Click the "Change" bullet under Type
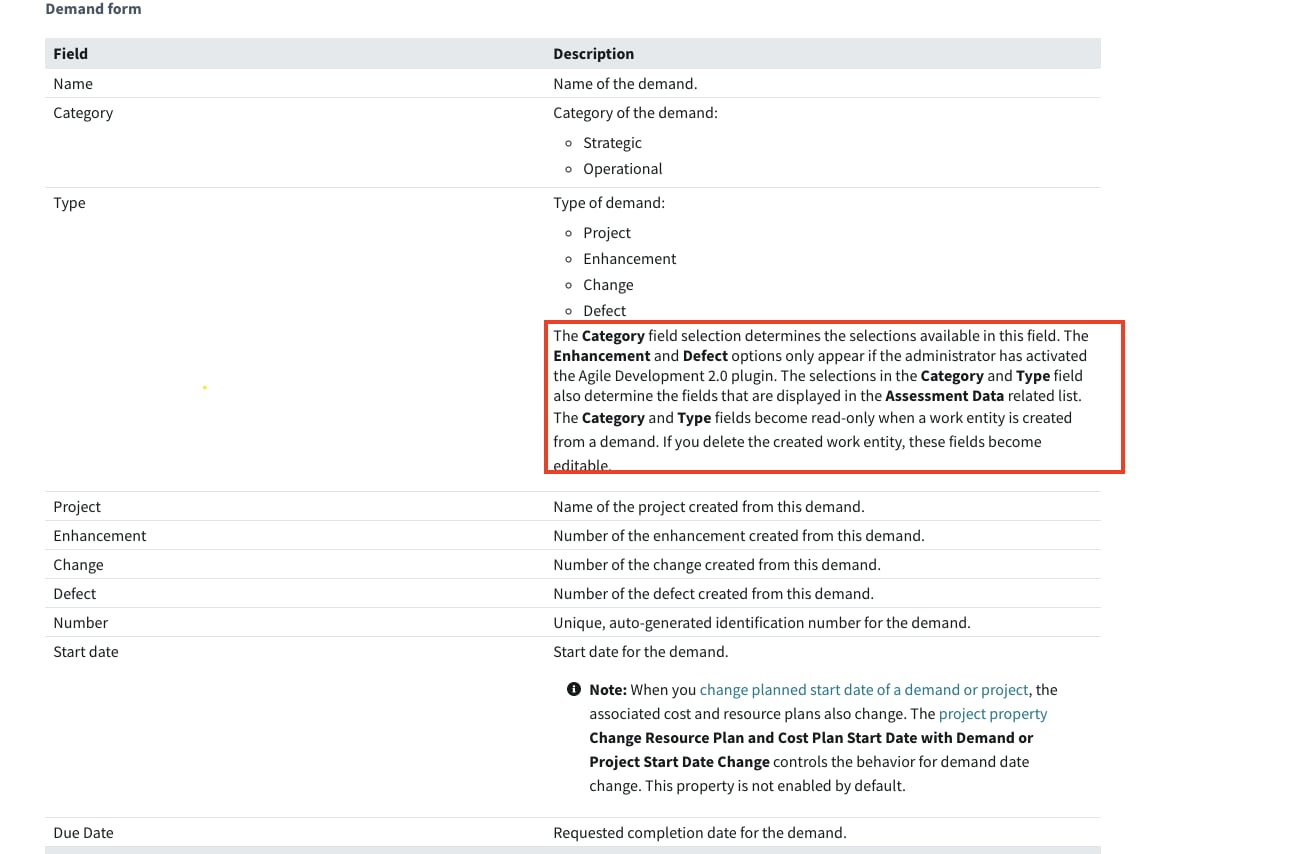1313x854 pixels. coord(608,284)
